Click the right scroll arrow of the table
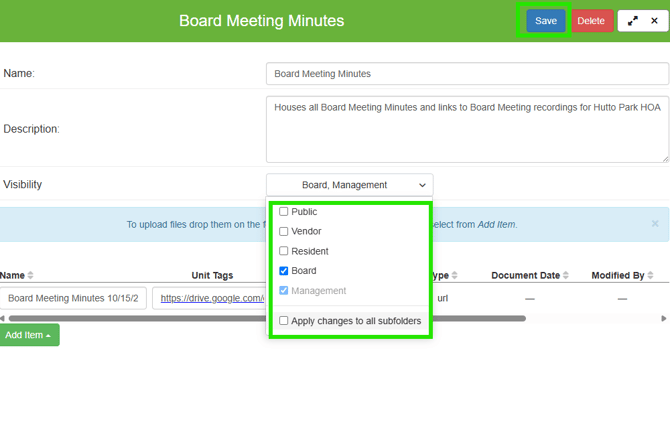 pos(664,318)
